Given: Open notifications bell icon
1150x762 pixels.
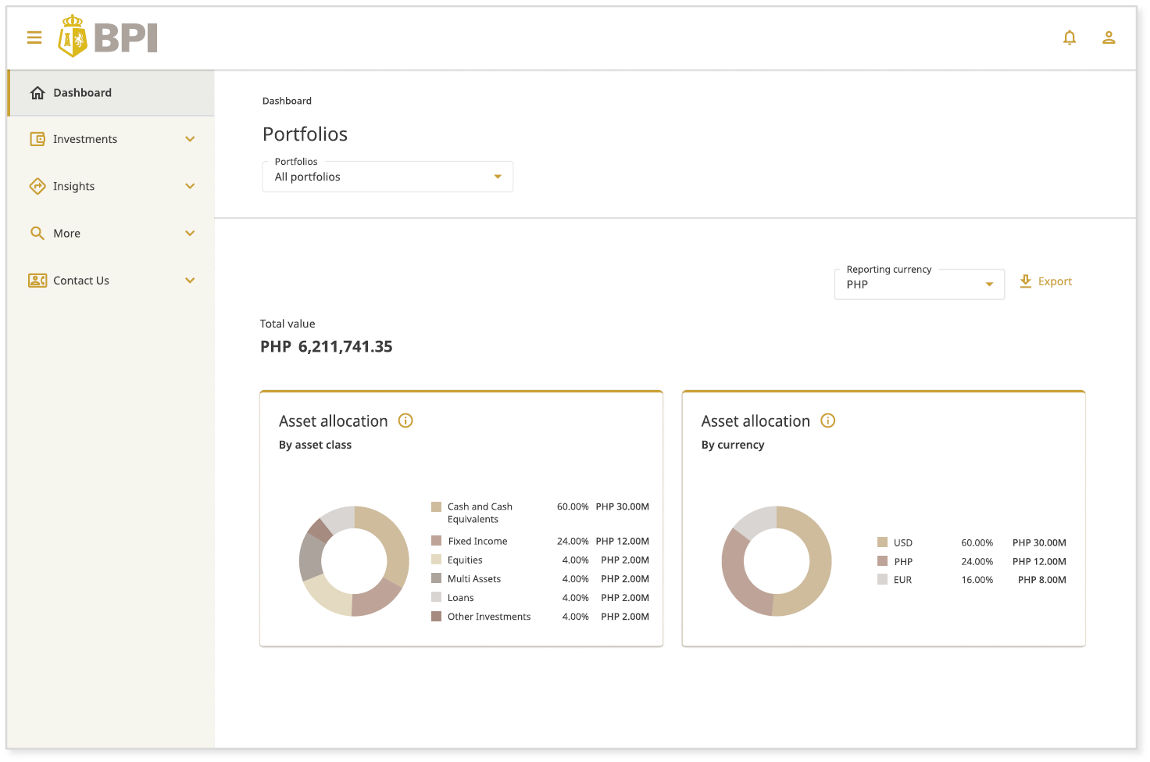Looking at the screenshot, I should (x=1069, y=38).
